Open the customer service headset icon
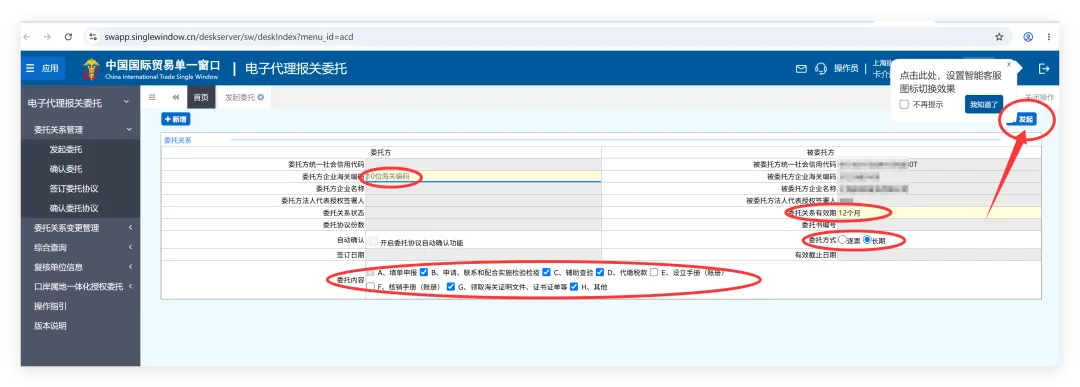Viewport: 1080px width, 387px height. pos(820,68)
